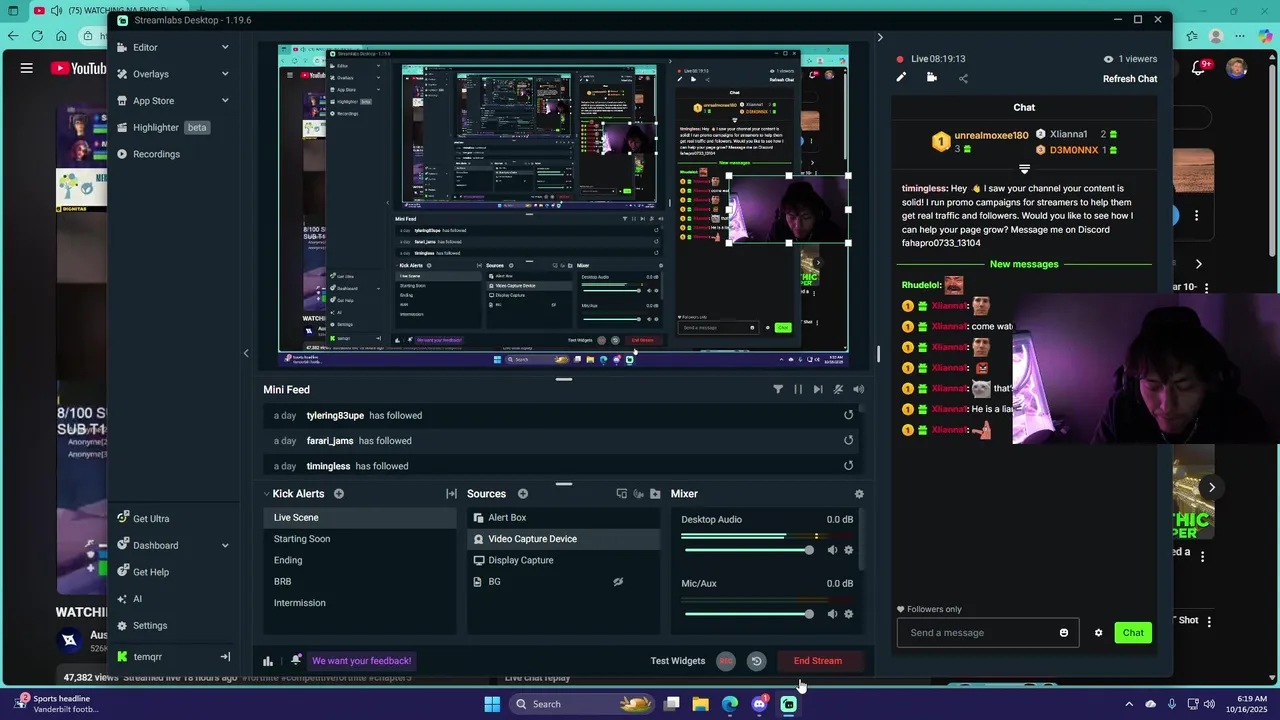Mute the Desktop Audio channel

832,550
